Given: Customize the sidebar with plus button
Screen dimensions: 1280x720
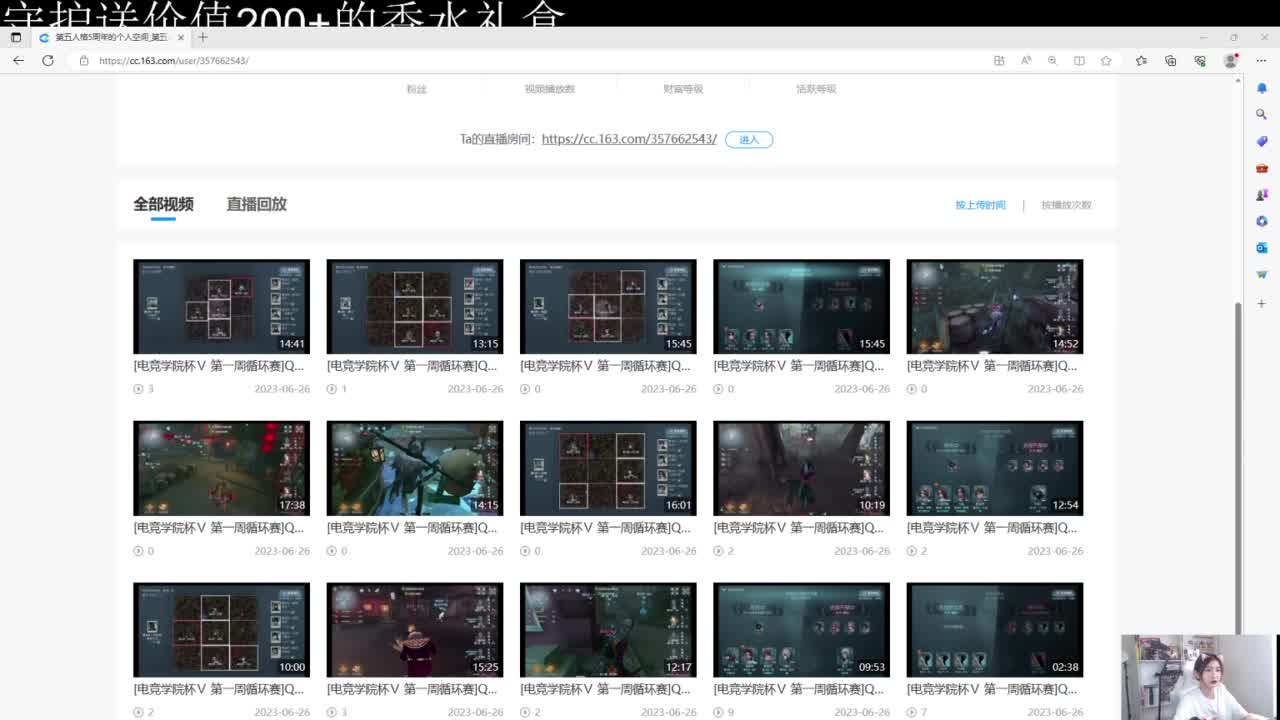Looking at the screenshot, I should (1262, 303).
